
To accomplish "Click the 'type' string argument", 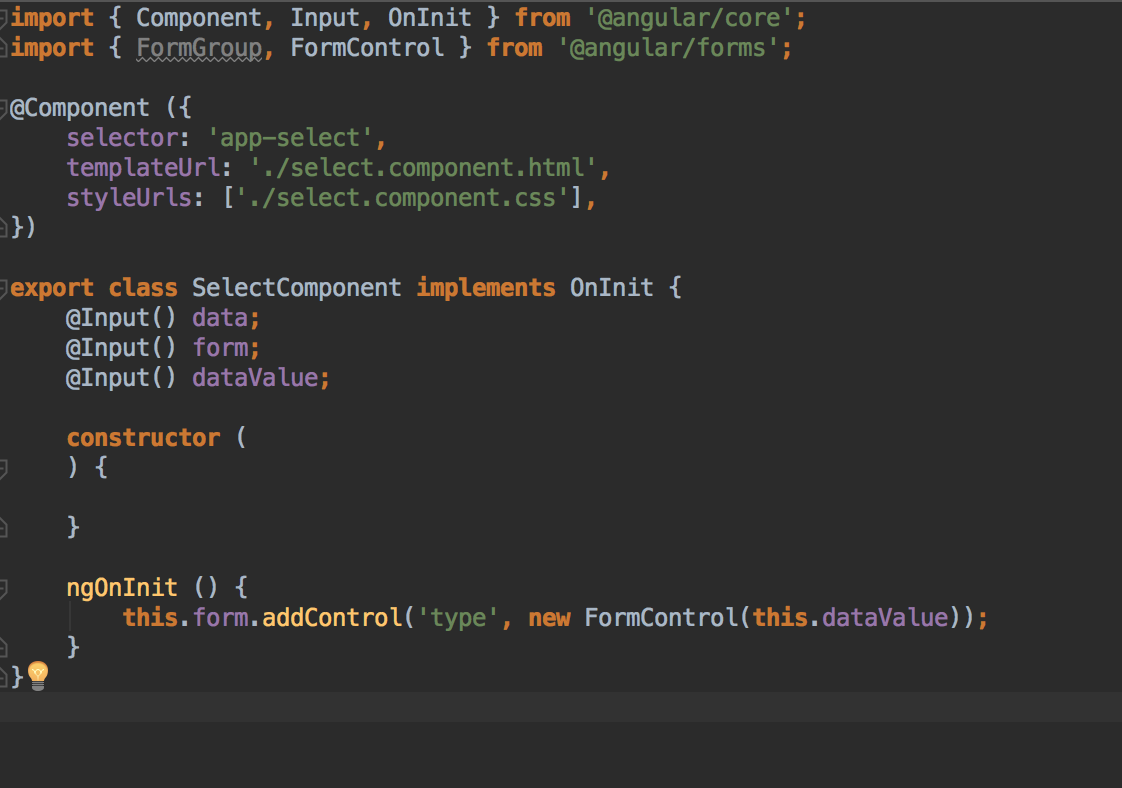I will 458,618.
